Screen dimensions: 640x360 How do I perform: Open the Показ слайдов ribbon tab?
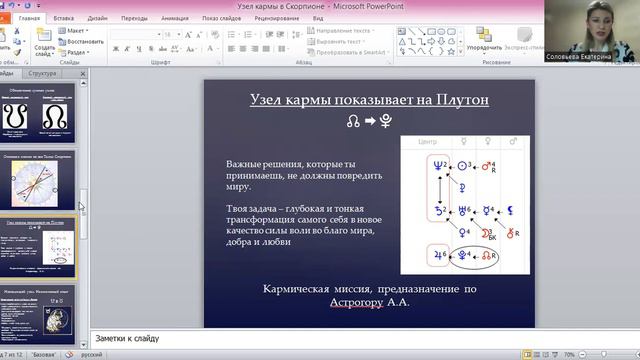tap(222, 18)
